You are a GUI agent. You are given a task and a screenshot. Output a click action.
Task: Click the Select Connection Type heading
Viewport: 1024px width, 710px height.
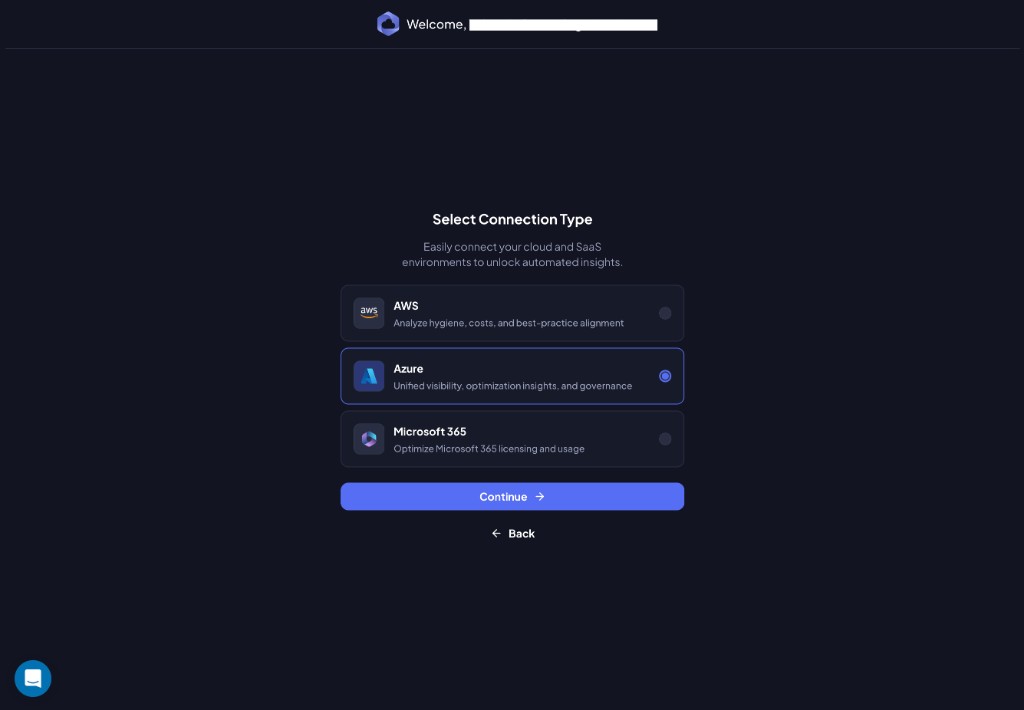512,219
